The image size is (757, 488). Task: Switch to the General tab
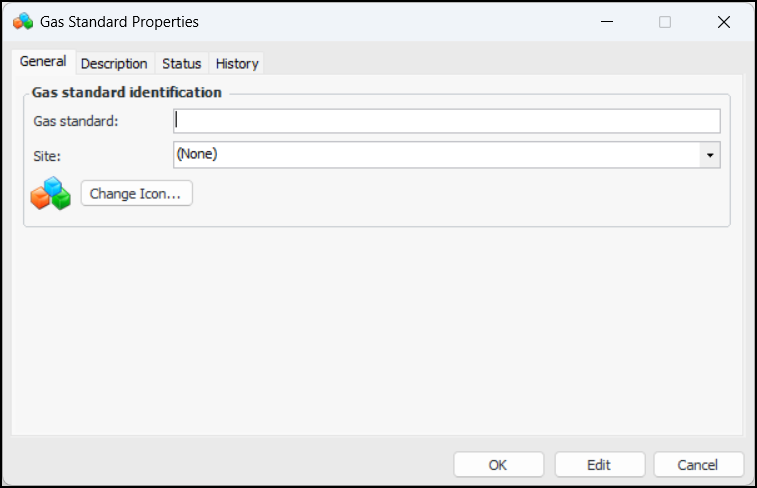pos(43,62)
